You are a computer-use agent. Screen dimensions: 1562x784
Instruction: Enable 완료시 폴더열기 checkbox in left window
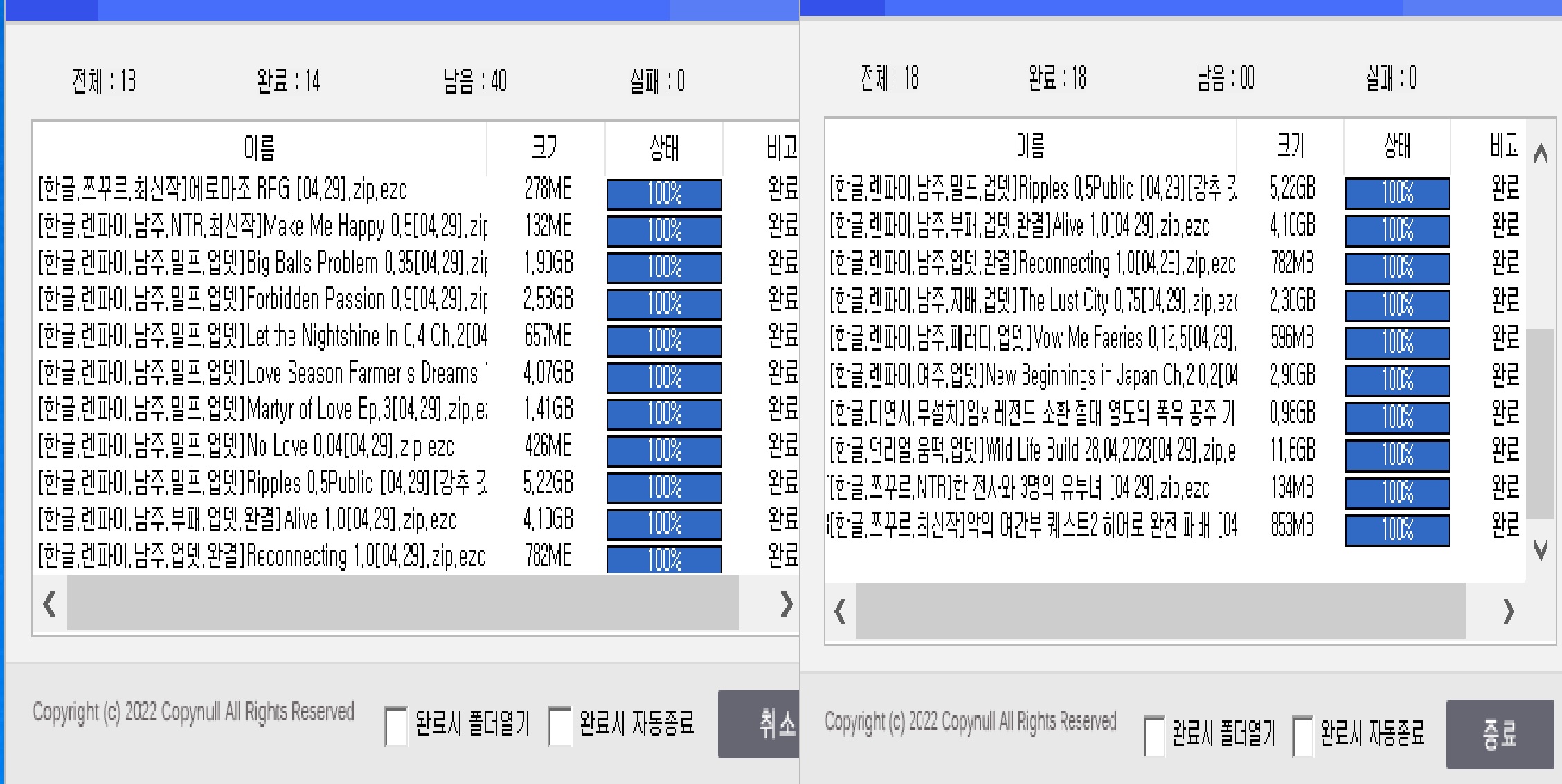[x=396, y=726]
